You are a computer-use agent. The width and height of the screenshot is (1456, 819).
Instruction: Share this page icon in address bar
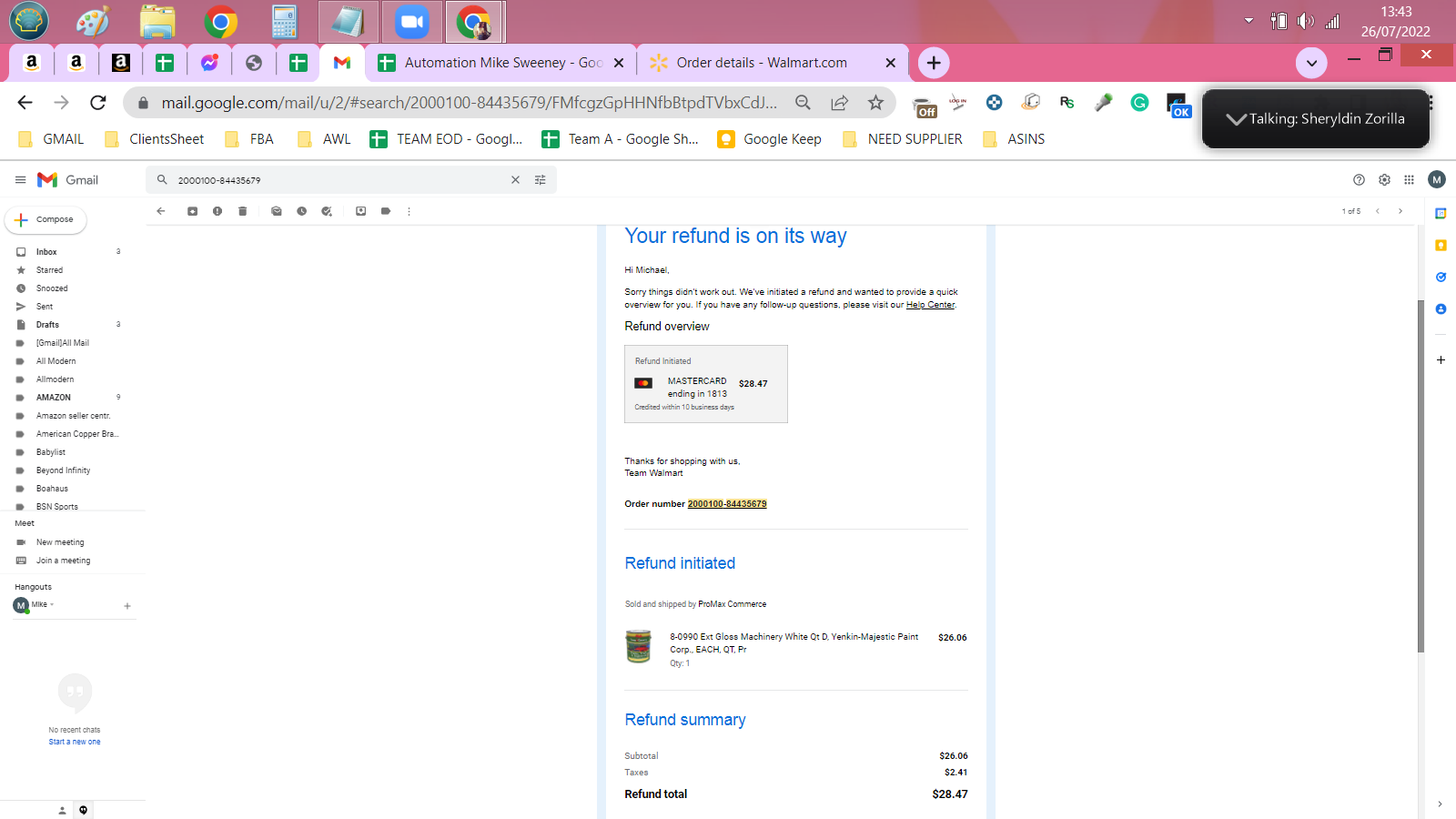[839, 103]
